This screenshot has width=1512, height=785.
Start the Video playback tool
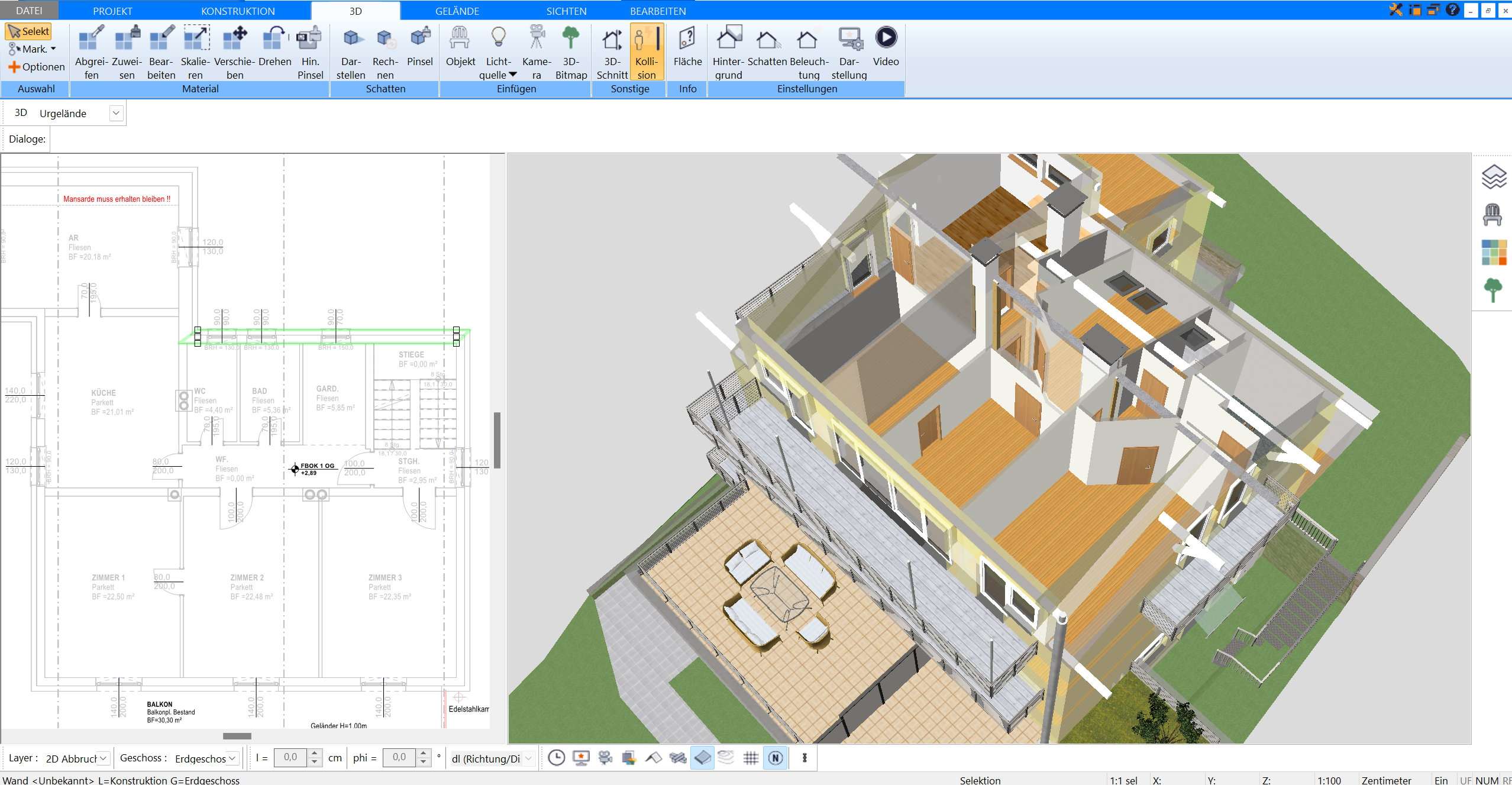[886, 46]
